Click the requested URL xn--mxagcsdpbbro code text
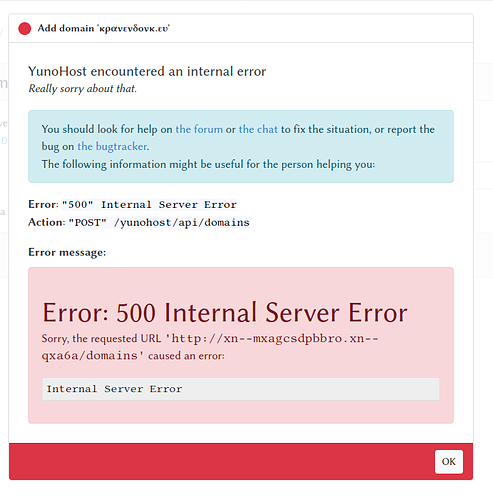This screenshot has height=500, width=493. pos(210,347)
